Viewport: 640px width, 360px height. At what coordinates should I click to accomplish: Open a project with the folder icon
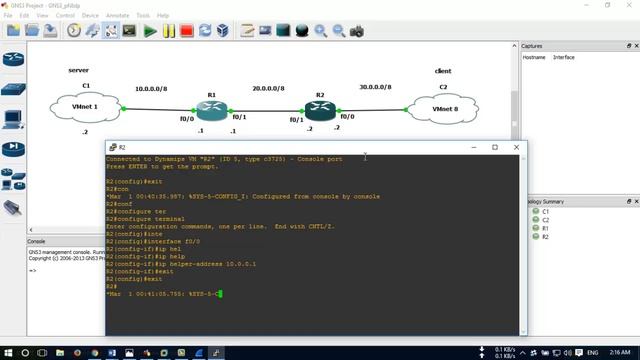[32, 31]
